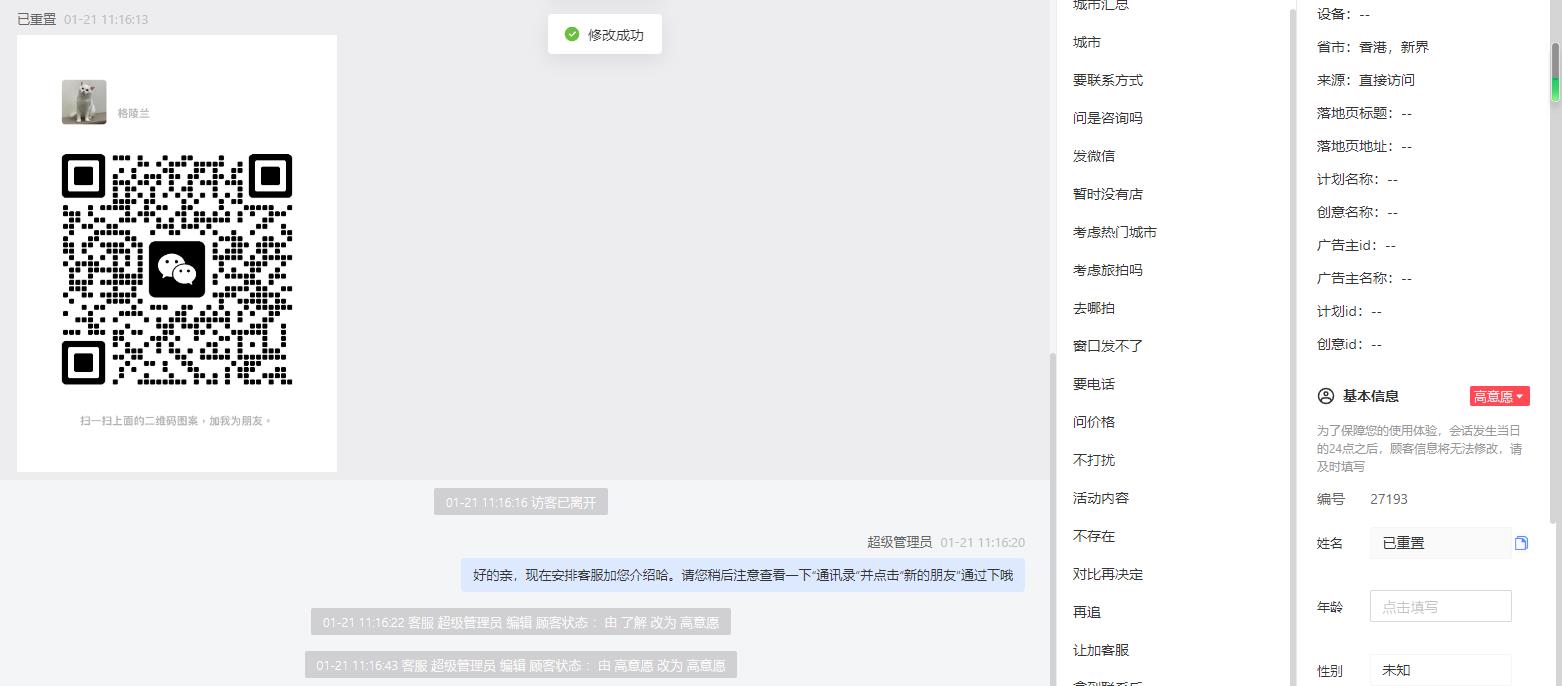Click the 访客已离开 system notice
1562x686 pixels.
pos(521,502)
